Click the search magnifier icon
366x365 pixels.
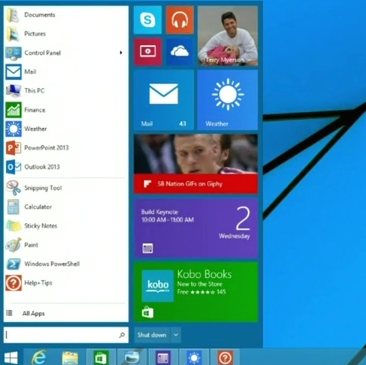[122, 335]
